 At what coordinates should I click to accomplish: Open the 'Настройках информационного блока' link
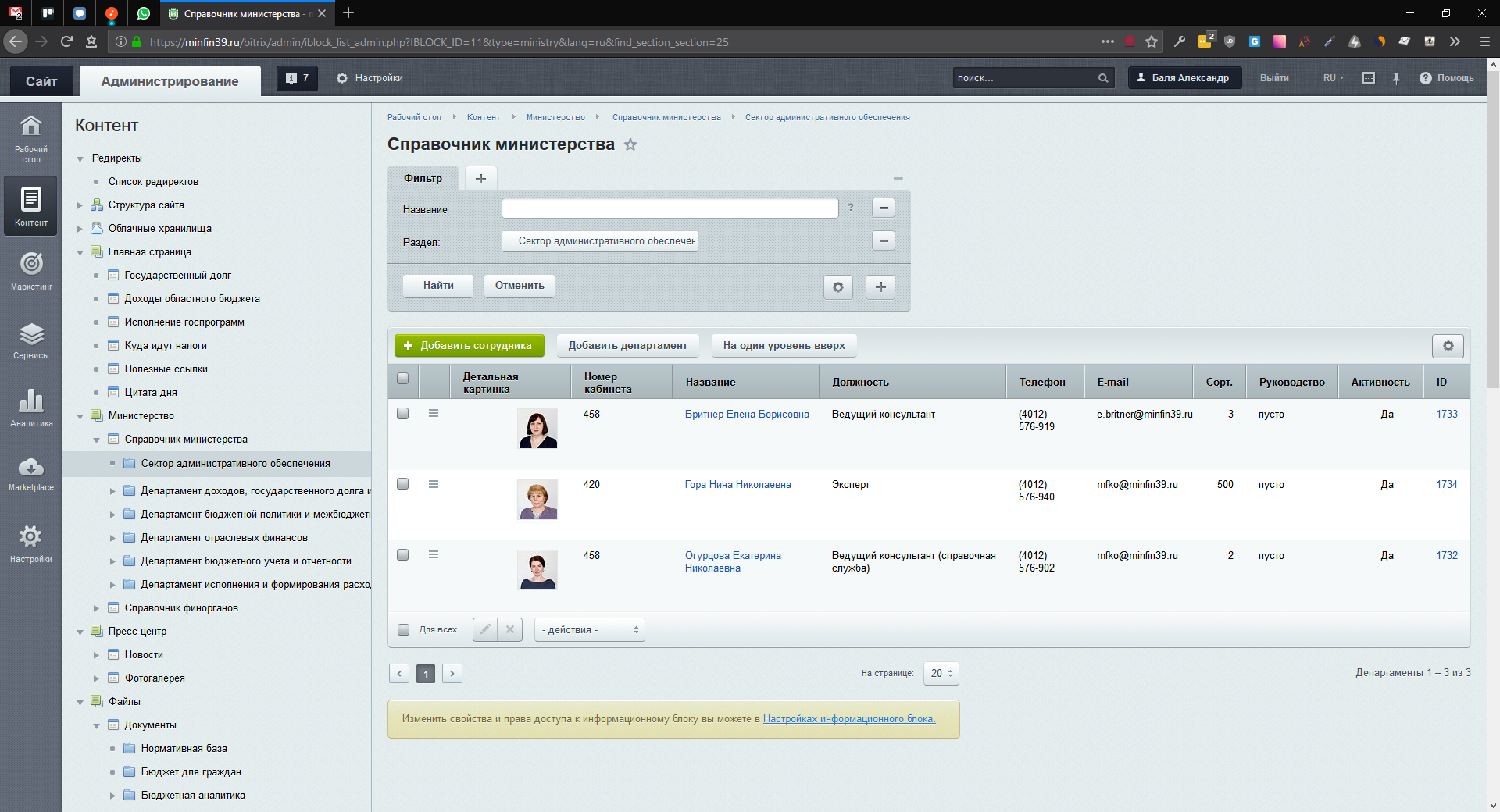[x=848, y=718]
